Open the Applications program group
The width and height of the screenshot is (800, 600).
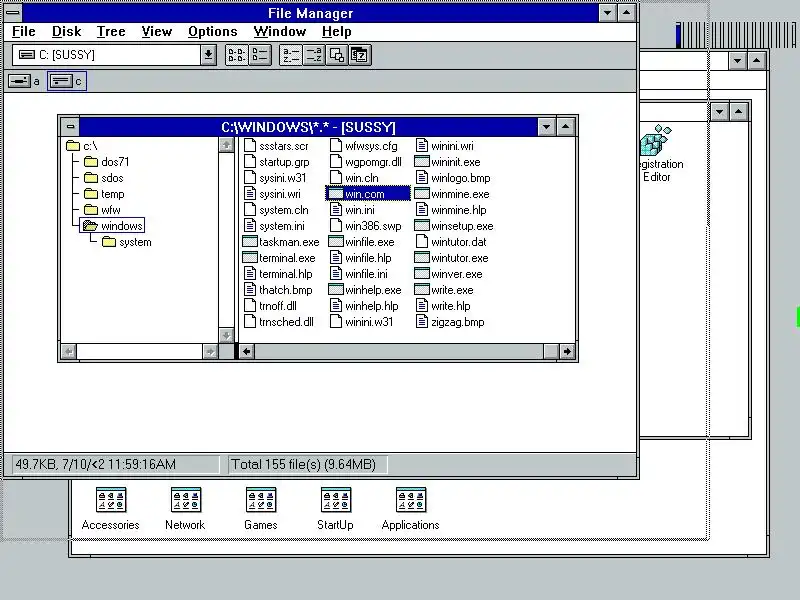410,509
